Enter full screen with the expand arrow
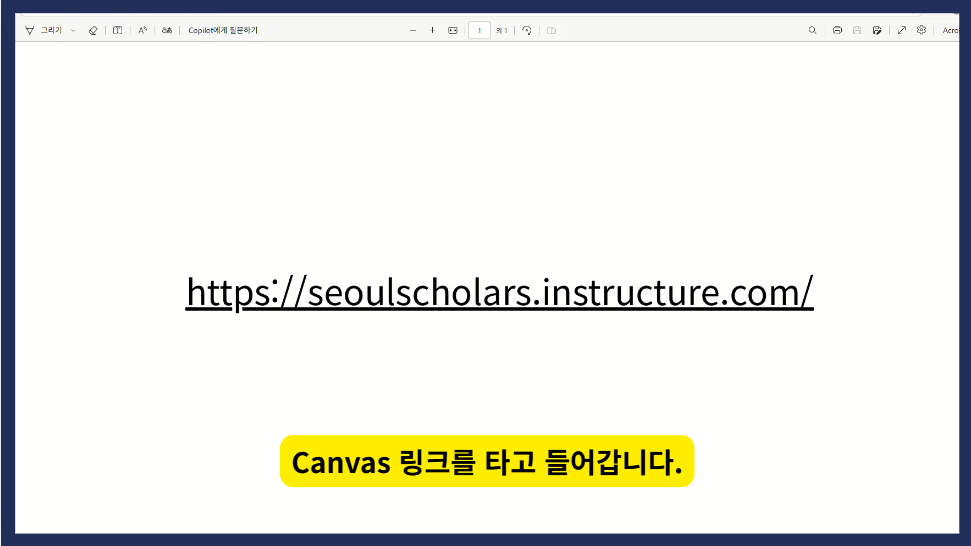 pyautogui.click(x=901, y=31)
